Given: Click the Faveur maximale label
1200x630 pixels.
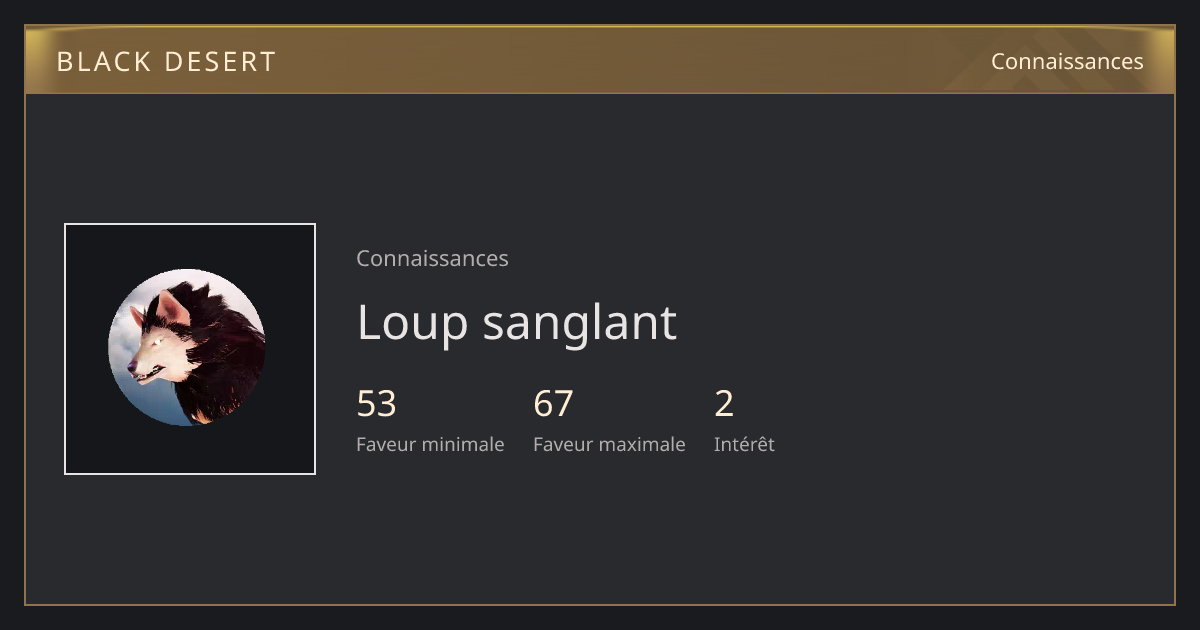Looking at the screenshot, I should 609,444.
